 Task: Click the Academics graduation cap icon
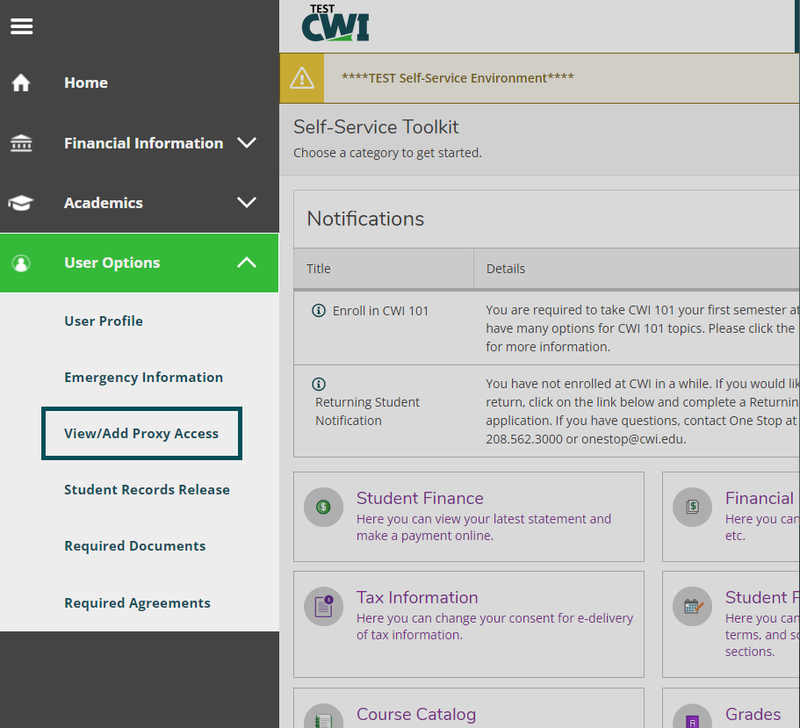tap(21, 203)
